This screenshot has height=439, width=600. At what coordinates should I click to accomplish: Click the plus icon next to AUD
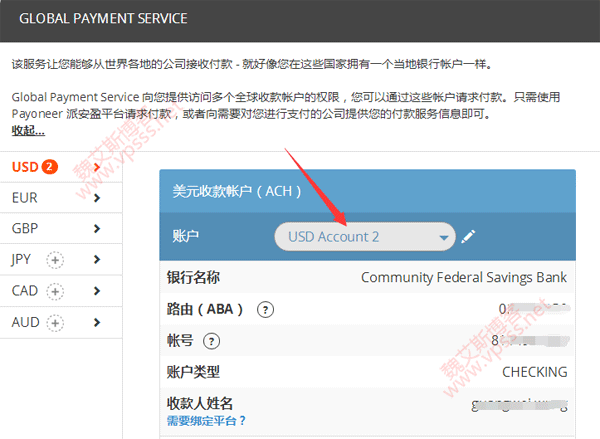[x=55, y=322]
